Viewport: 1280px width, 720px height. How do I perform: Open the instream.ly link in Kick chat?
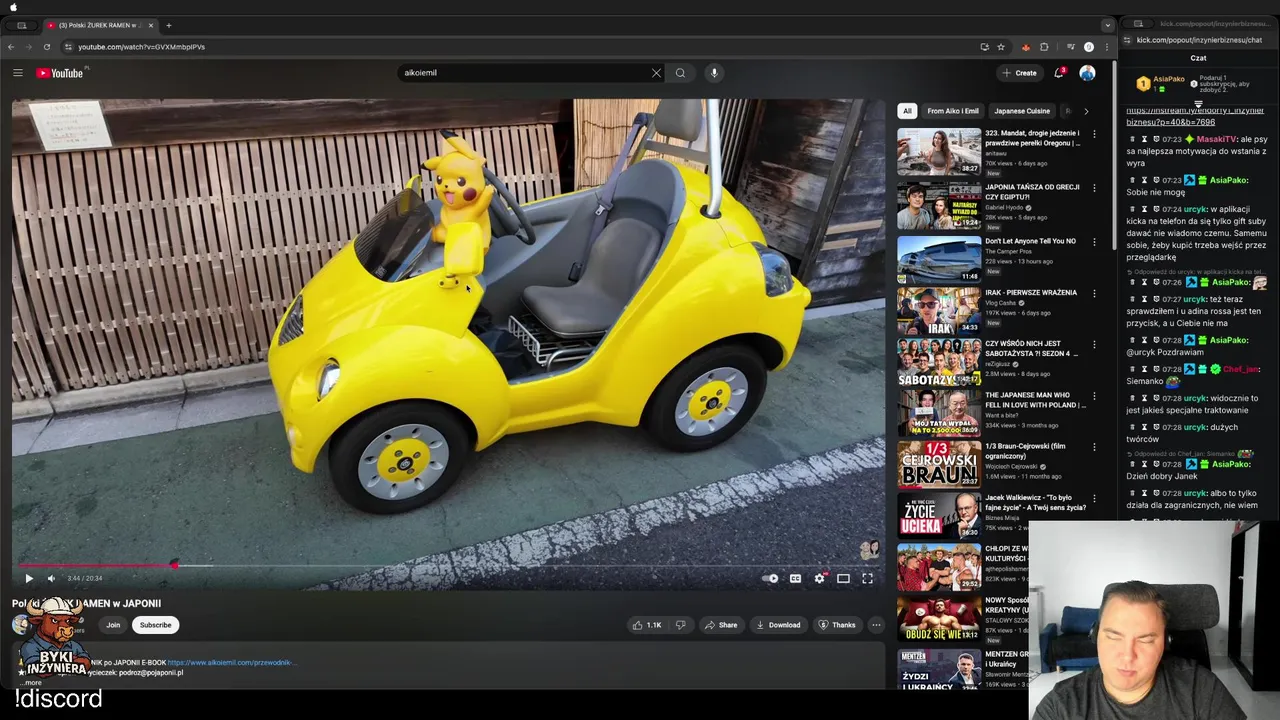[x=1195, y=116]
